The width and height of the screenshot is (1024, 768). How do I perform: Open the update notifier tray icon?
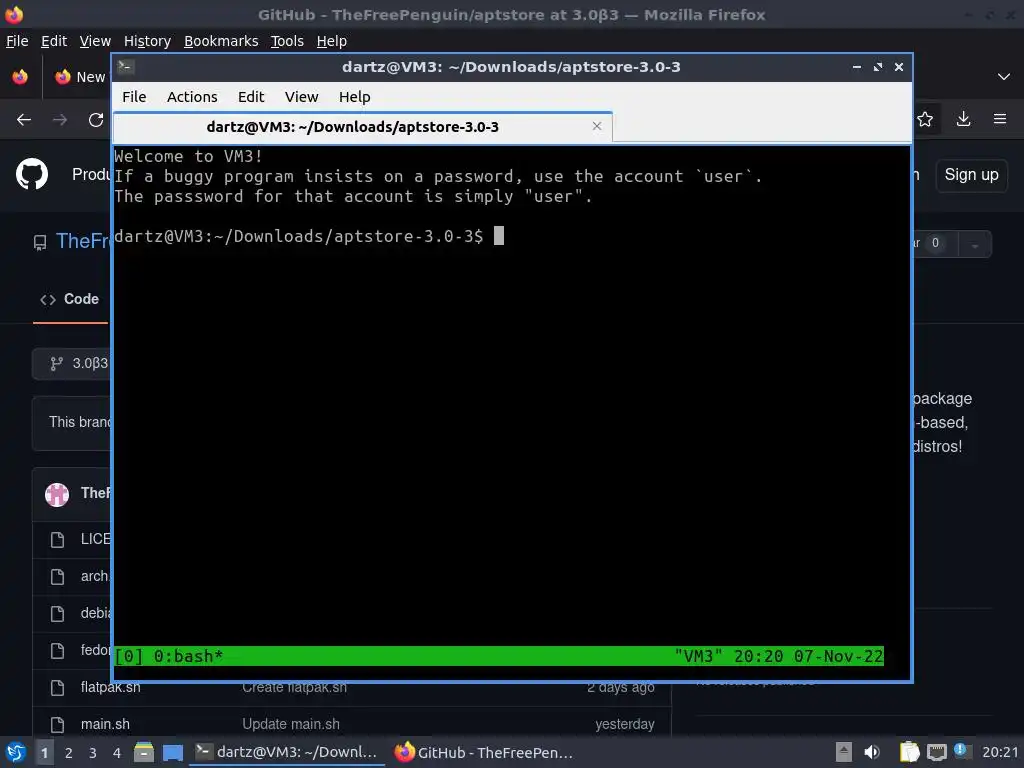pos(961,751)
